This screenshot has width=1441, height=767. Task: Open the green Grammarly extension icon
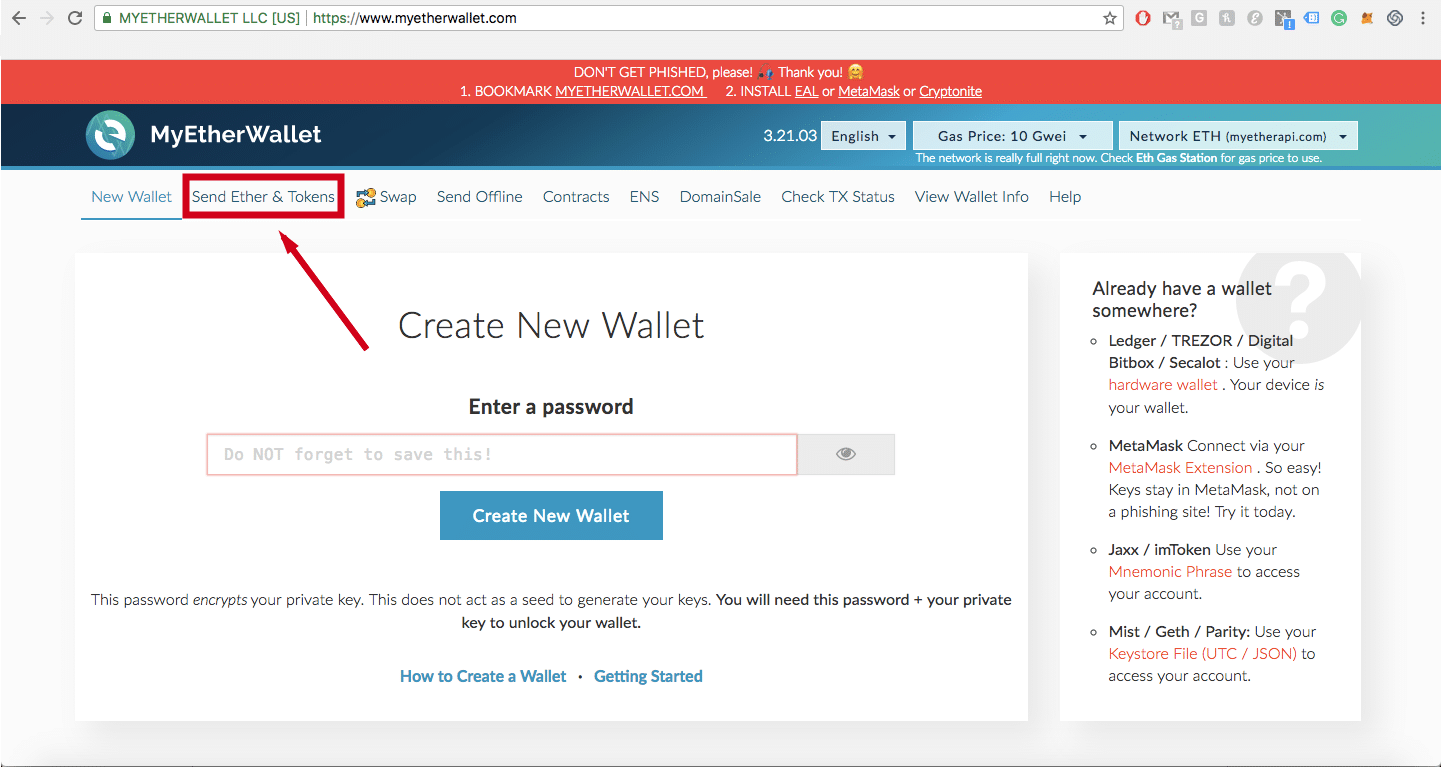(x=1339, y=18)
